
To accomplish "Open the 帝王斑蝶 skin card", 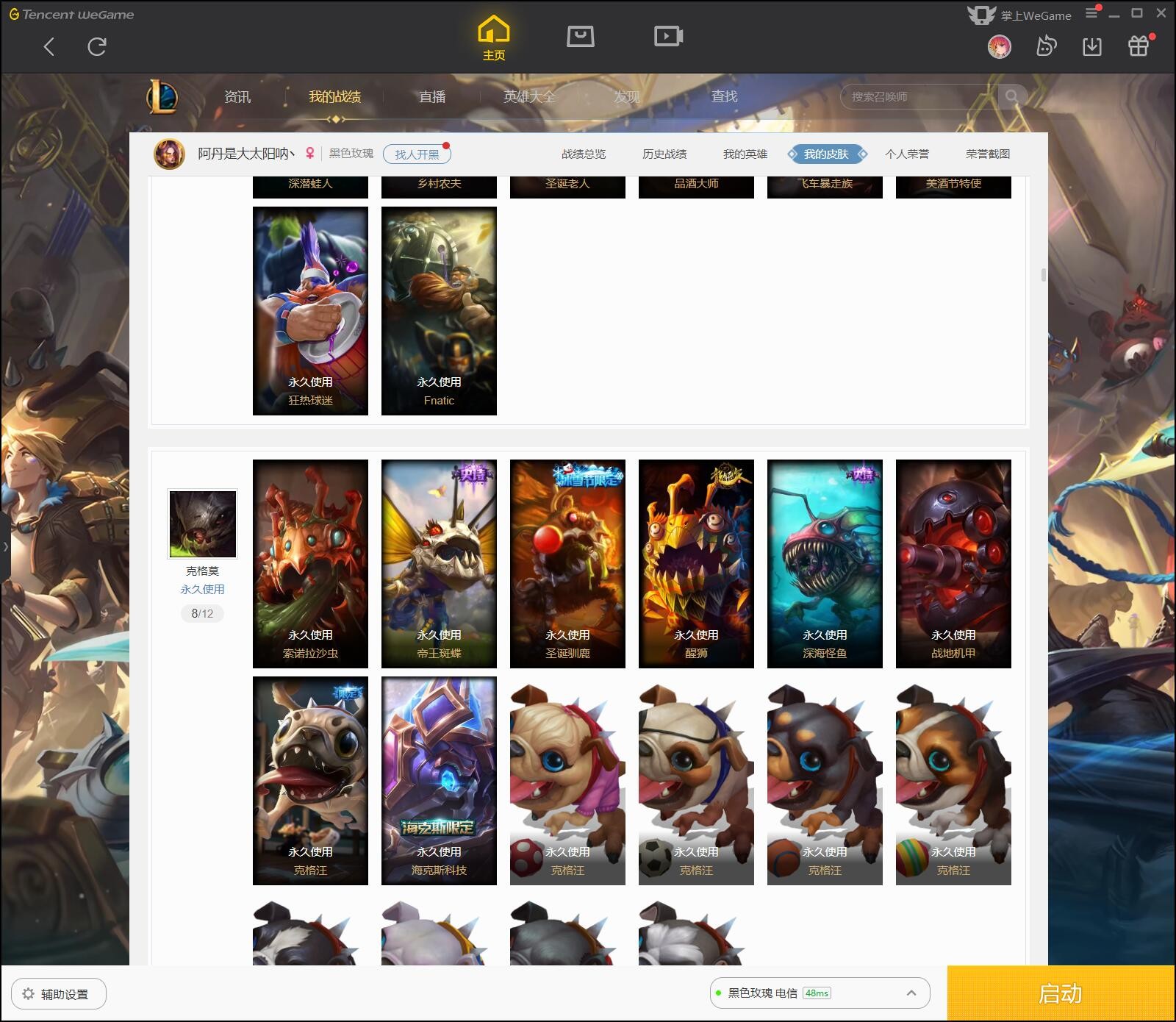I will [439, 564].
